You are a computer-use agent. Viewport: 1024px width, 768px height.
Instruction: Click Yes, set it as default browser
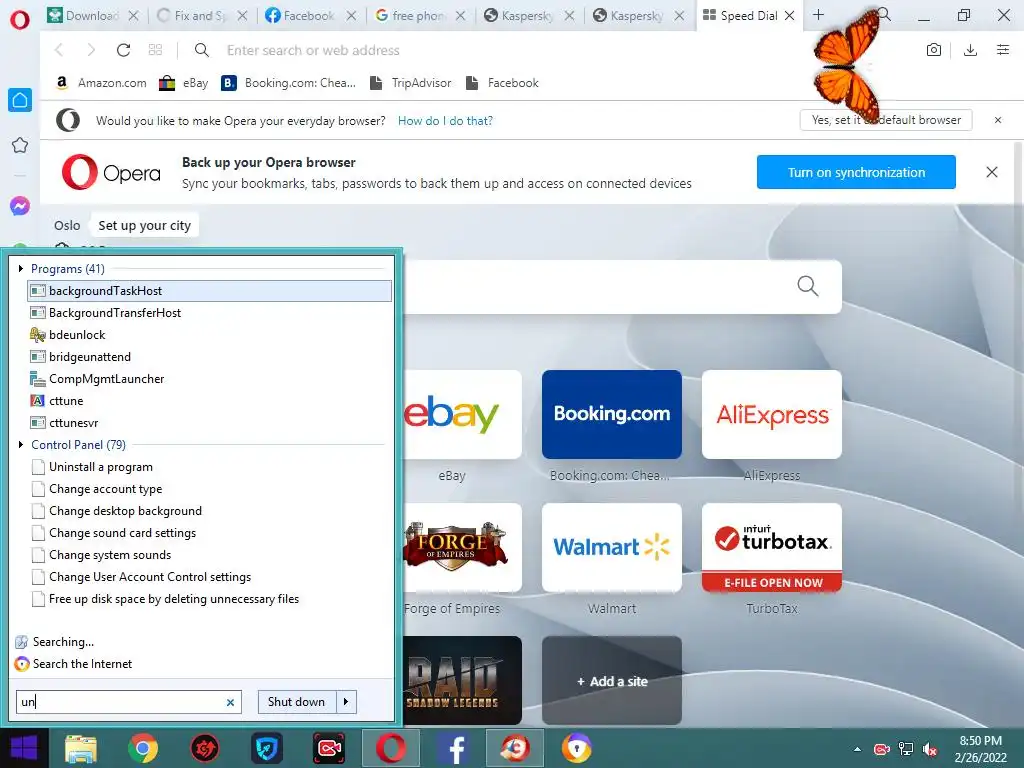point(886,120)
